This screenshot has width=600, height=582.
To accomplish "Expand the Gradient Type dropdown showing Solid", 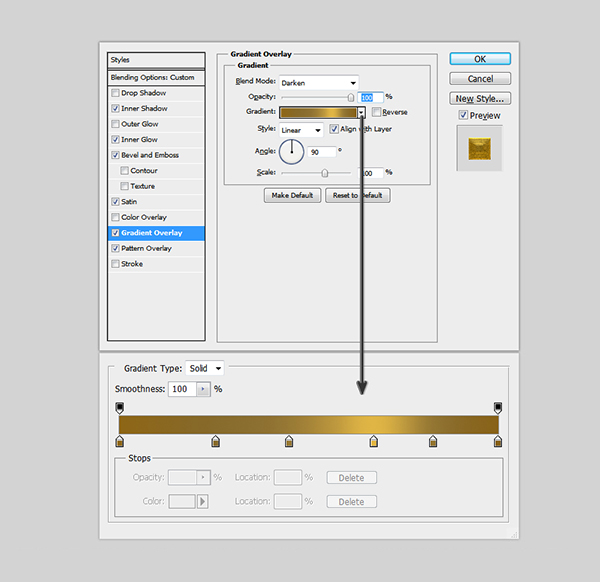I will coord(206,369).
